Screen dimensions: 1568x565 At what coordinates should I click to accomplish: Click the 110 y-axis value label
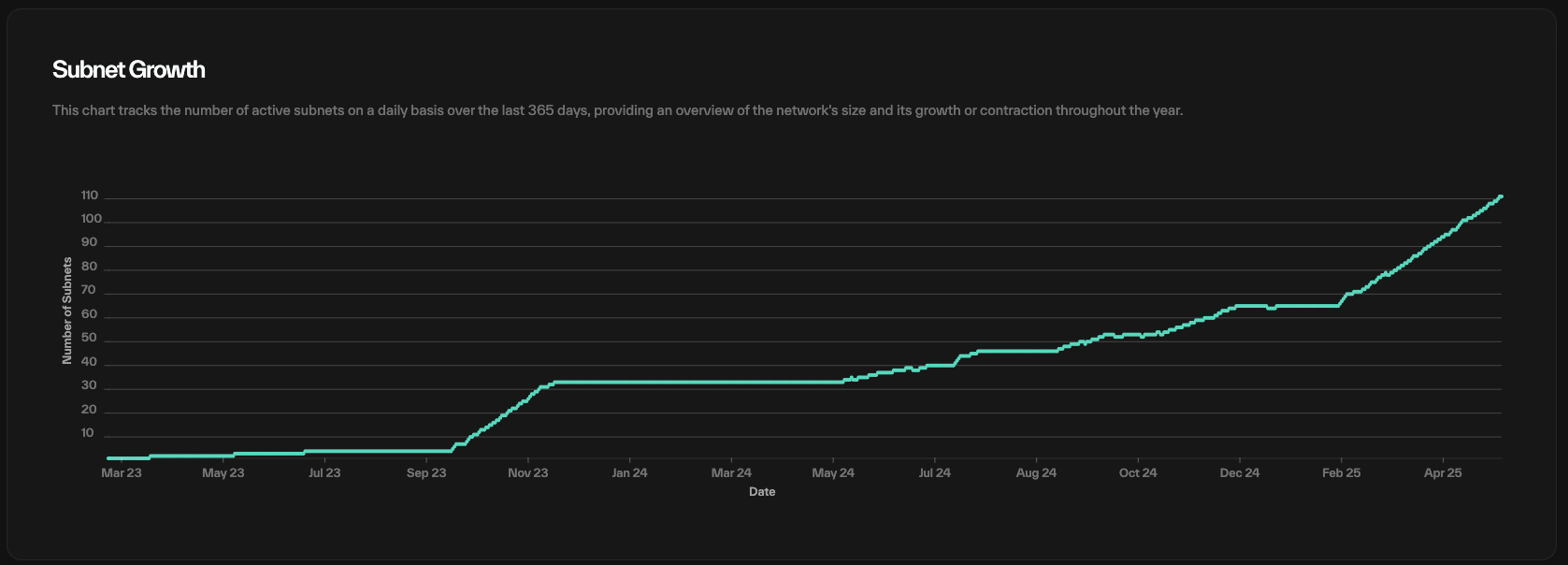pyautogui.click(x=90, y=196)
